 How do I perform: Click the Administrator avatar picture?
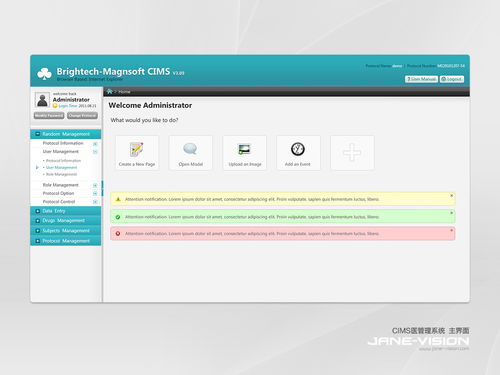(42, 100)
